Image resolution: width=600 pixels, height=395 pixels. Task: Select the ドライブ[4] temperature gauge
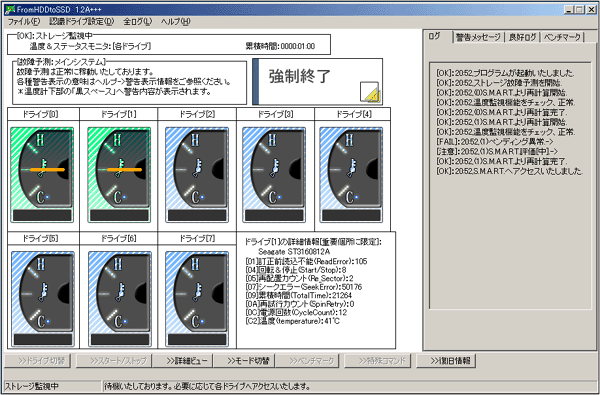(351, 175)
